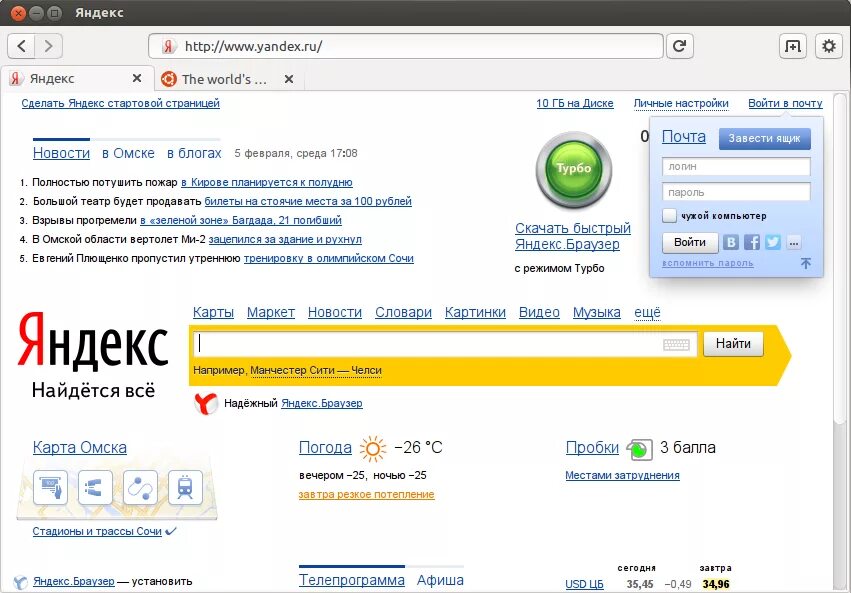This screenshot has height=593, width=851.
Task: Select the Яндекс browser tab
Action: click(x=78, y=79)
